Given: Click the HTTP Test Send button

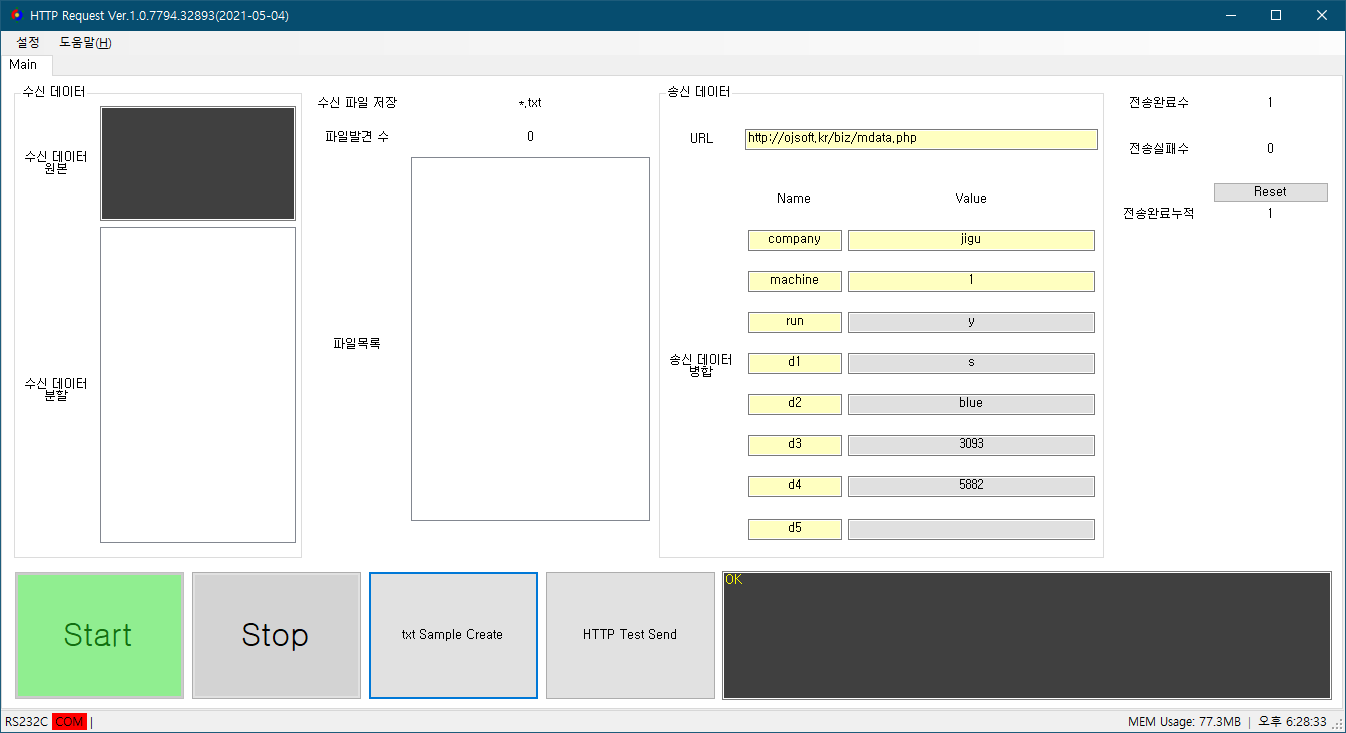Looking at the screenshot, I should point(630,635).
